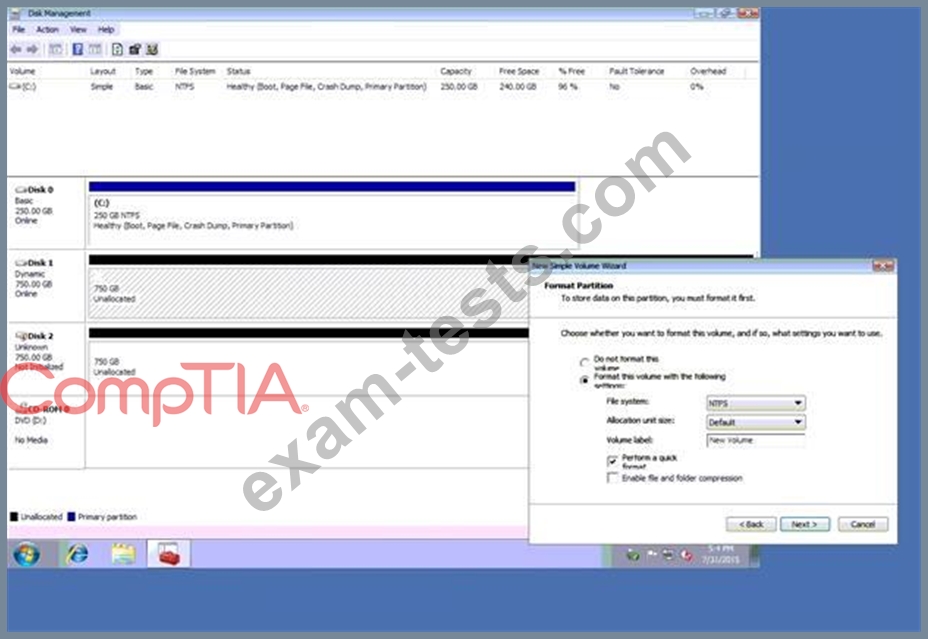Click the Refresh toolbar icon
Image resolution: width=928 pixels, height=639 pixels.
pos(117,50)
